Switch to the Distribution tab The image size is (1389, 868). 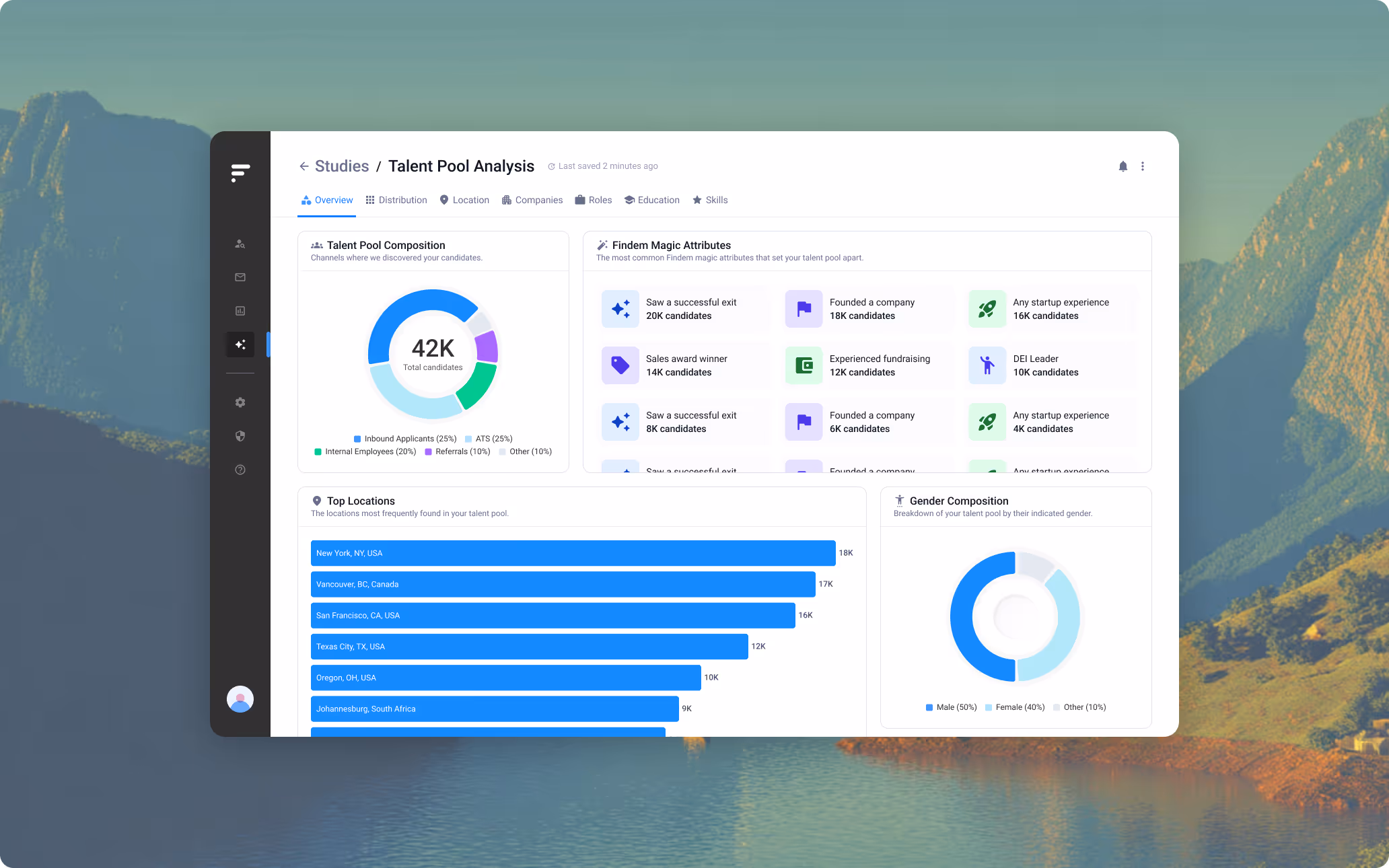coord(396,200)
